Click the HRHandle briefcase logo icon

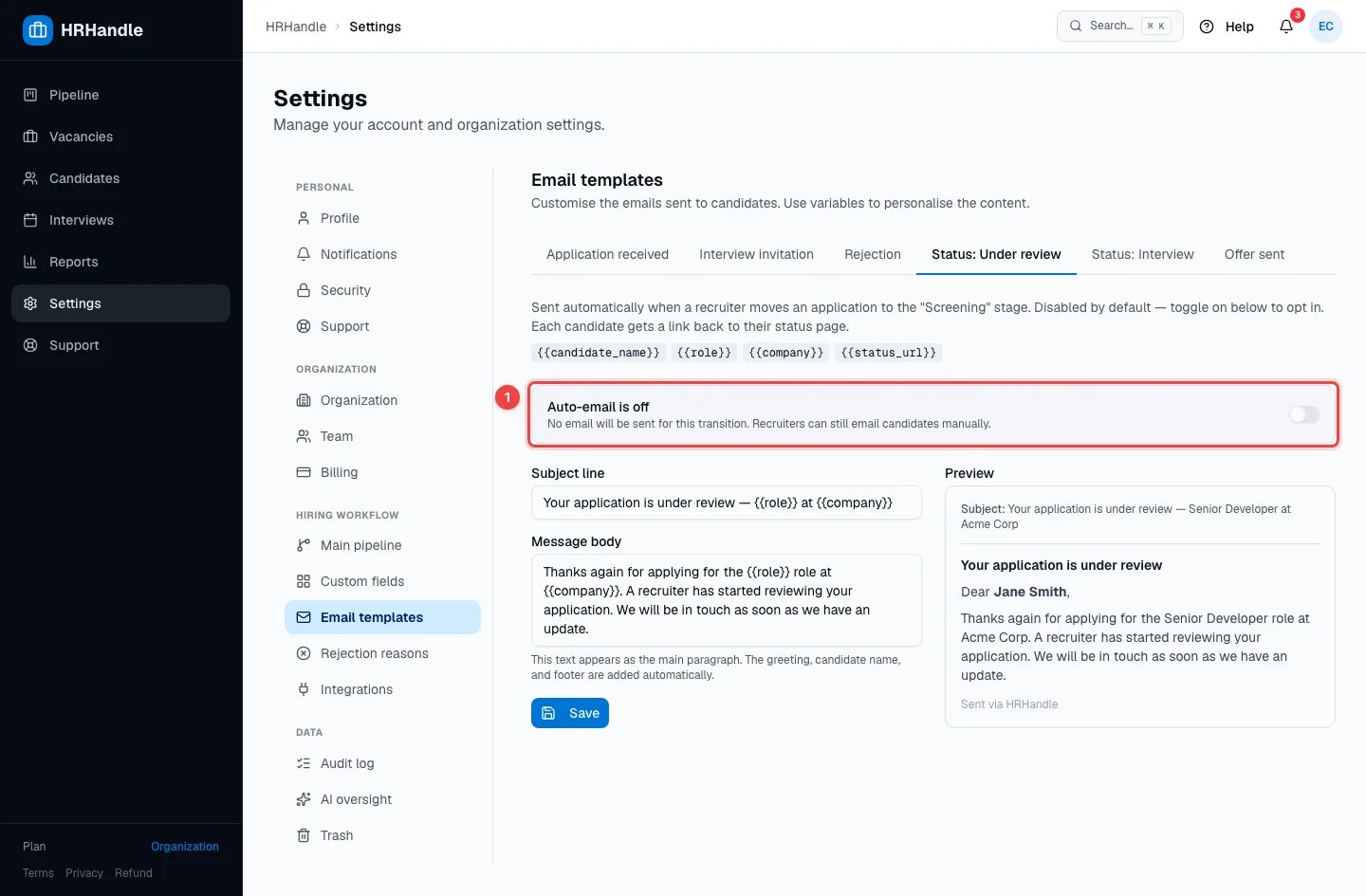(38, 30)
